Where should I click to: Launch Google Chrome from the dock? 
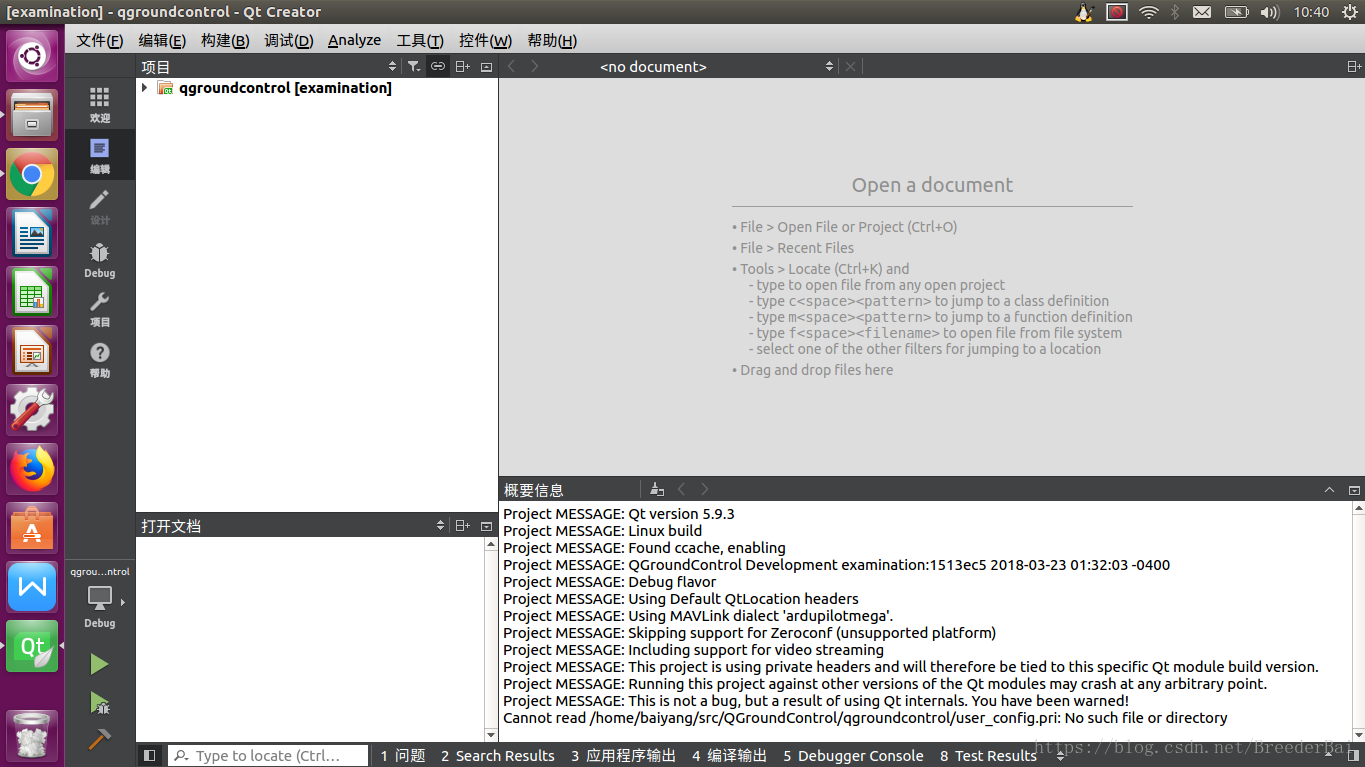click(x=33, y=175)
